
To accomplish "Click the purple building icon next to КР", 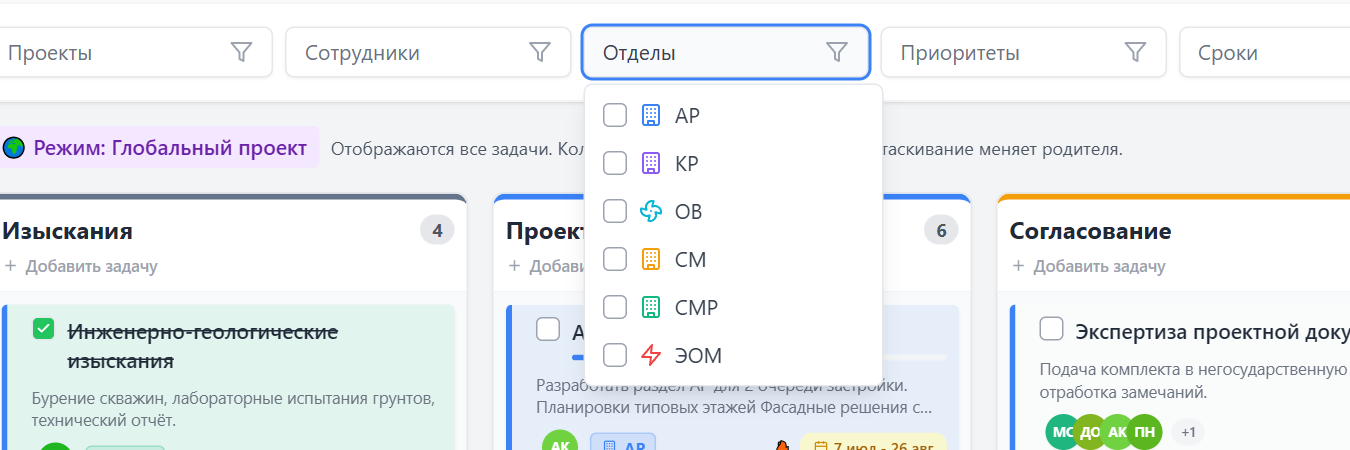I will (x=651, y=163).
